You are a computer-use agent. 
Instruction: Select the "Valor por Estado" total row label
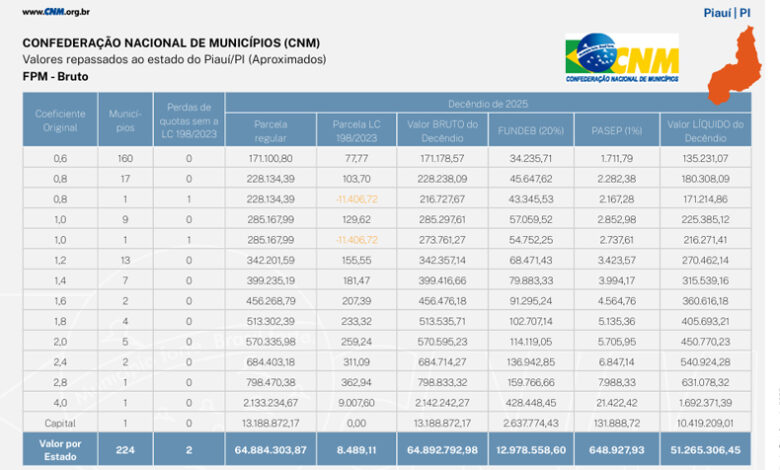tap(60, 450)
